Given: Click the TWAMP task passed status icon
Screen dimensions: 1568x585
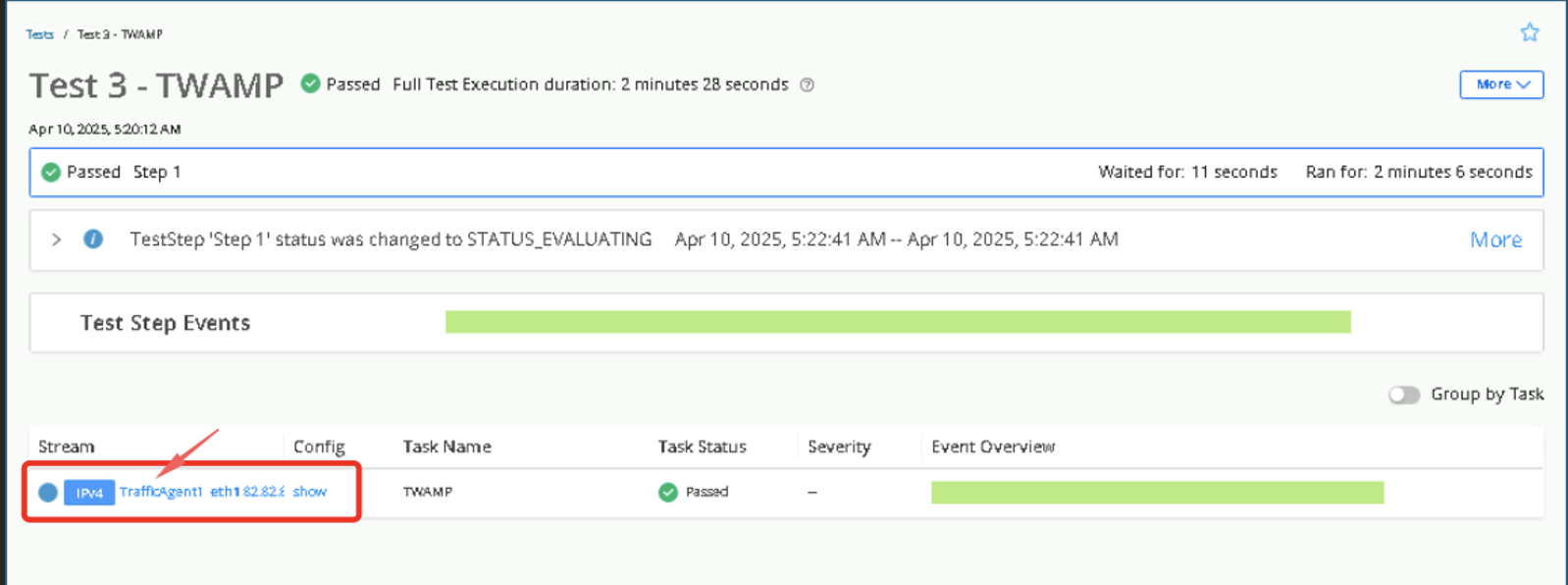Looking at the screenshot, I should pos(668,492).
